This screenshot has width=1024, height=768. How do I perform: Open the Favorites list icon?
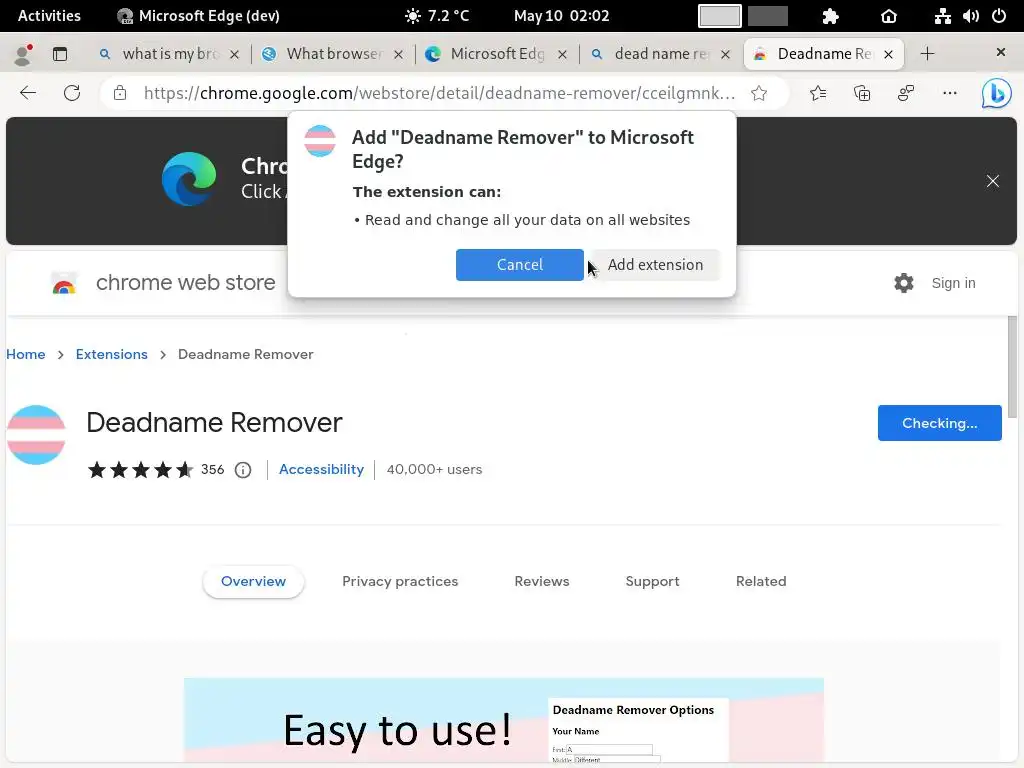[818, 93]
